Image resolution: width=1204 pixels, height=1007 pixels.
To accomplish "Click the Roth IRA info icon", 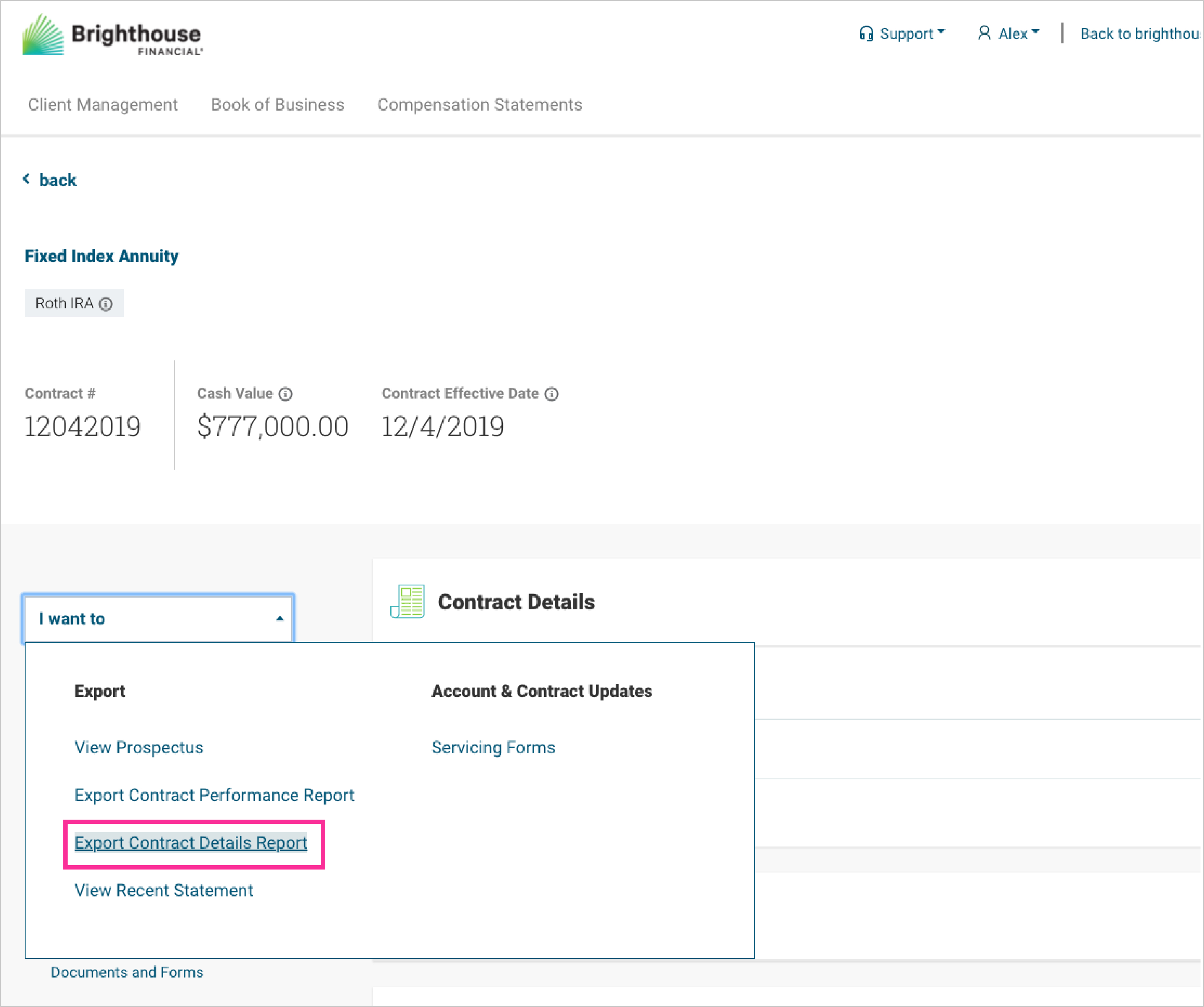I will pos(106,304).
